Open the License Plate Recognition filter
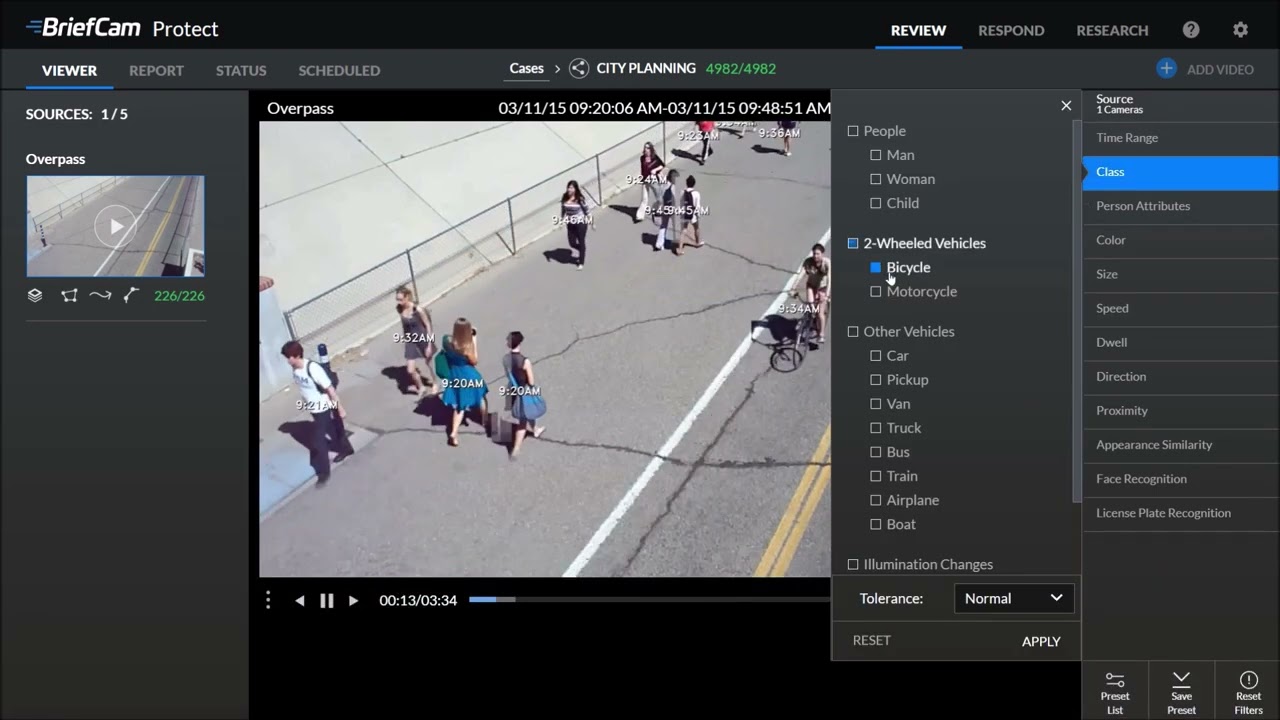 (1180, 512)
